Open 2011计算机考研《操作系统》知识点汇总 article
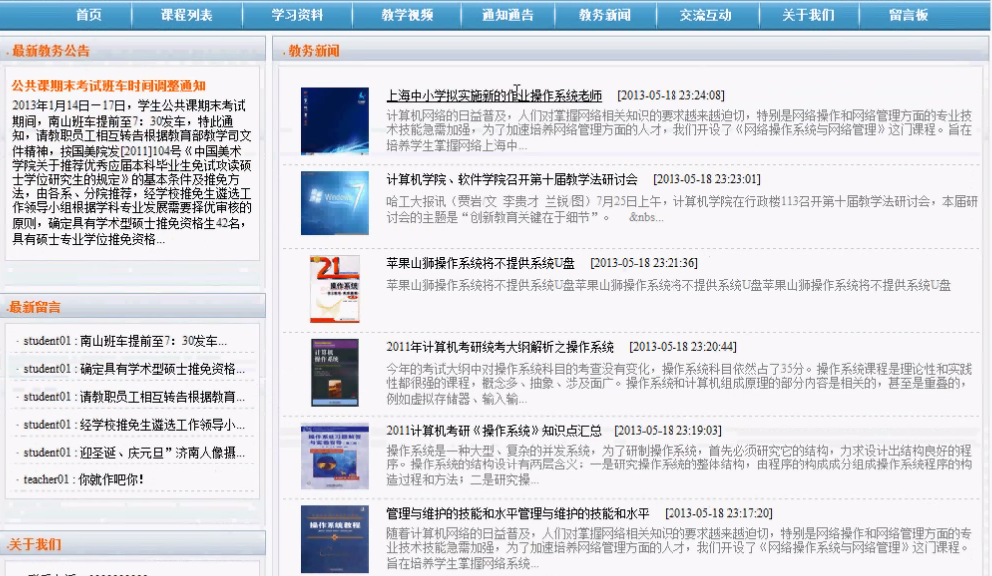Screen dimensions: 992x576 click(x=493, y=430)
